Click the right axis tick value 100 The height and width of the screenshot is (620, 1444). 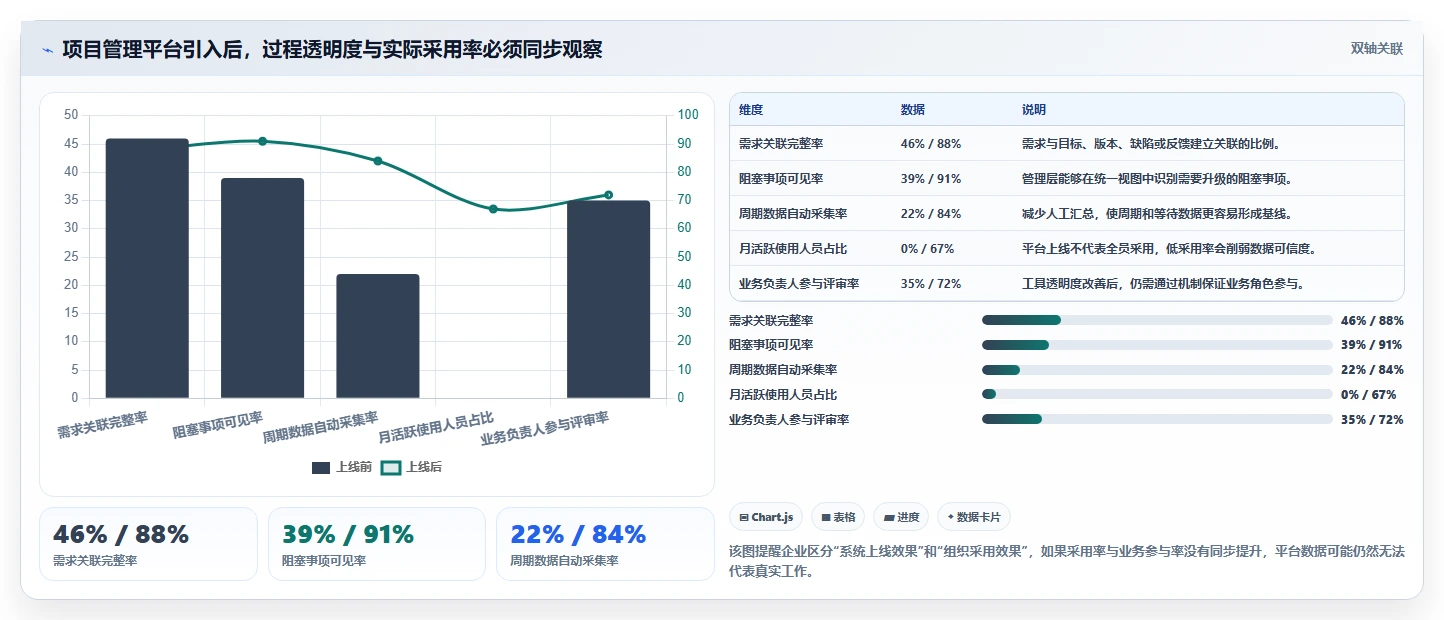[x=688, y=115]
